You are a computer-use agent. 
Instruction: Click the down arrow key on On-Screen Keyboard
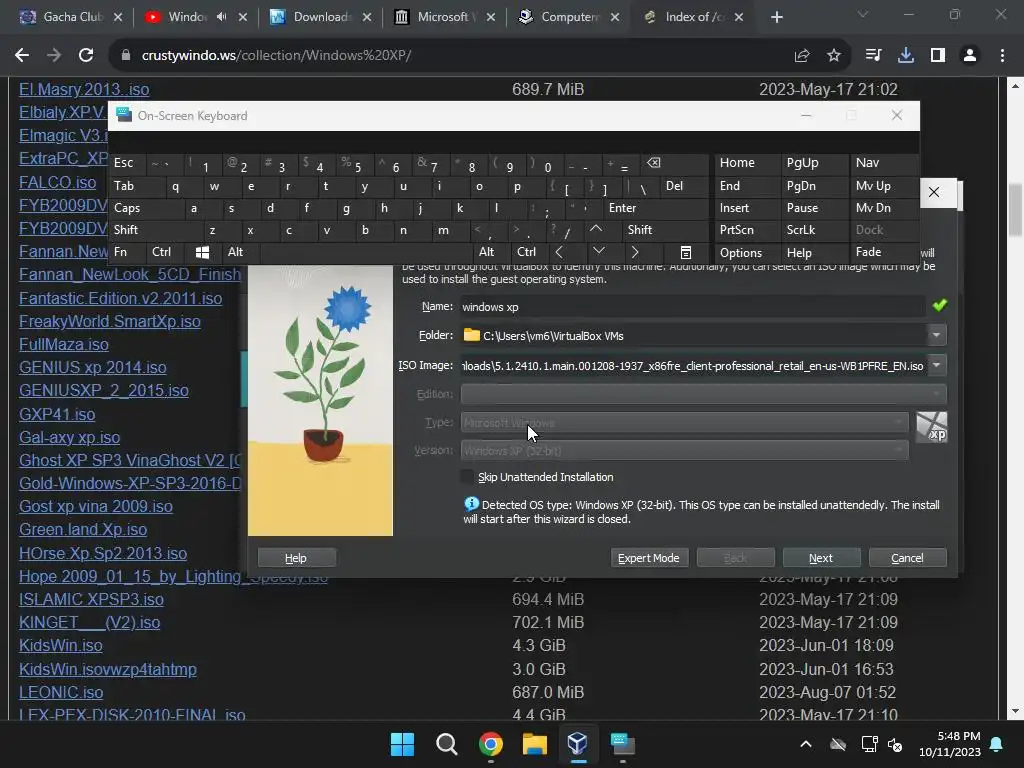tap(598, 252)
